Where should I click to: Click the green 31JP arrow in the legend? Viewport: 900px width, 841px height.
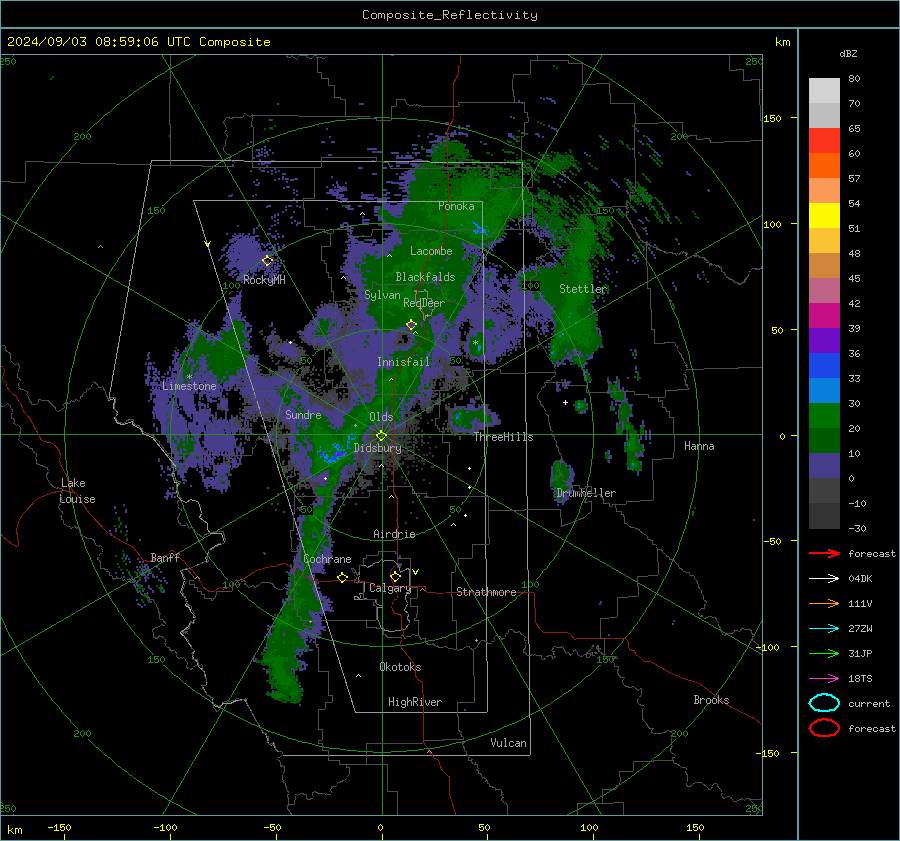click(x=824, y=653)
